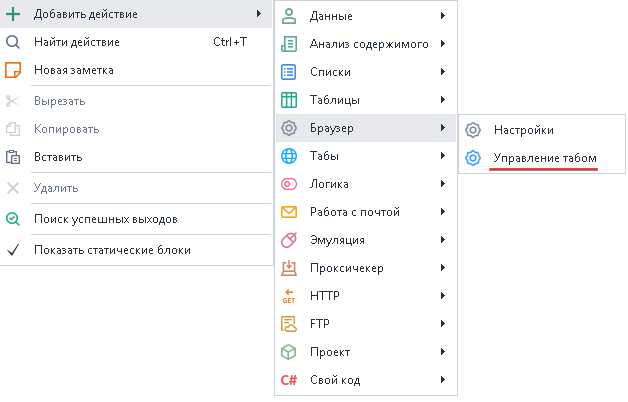The width and height of the screenshot is (628, 402).
Task: Expand the Проект submenu arrow
Action: click(442, 352)
